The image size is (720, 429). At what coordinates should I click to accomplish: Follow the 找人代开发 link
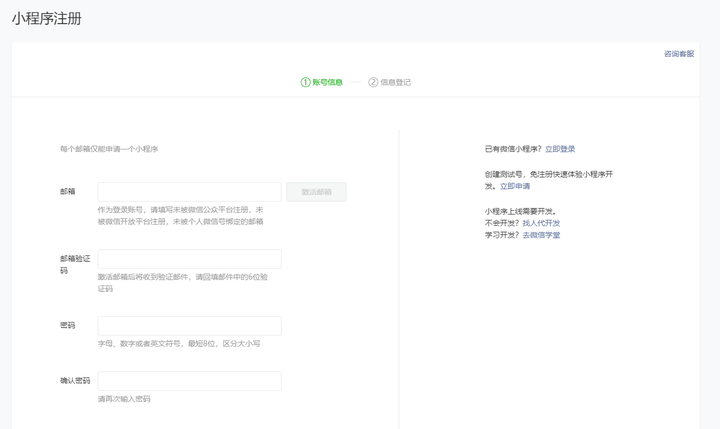click(x=541, y=223)
